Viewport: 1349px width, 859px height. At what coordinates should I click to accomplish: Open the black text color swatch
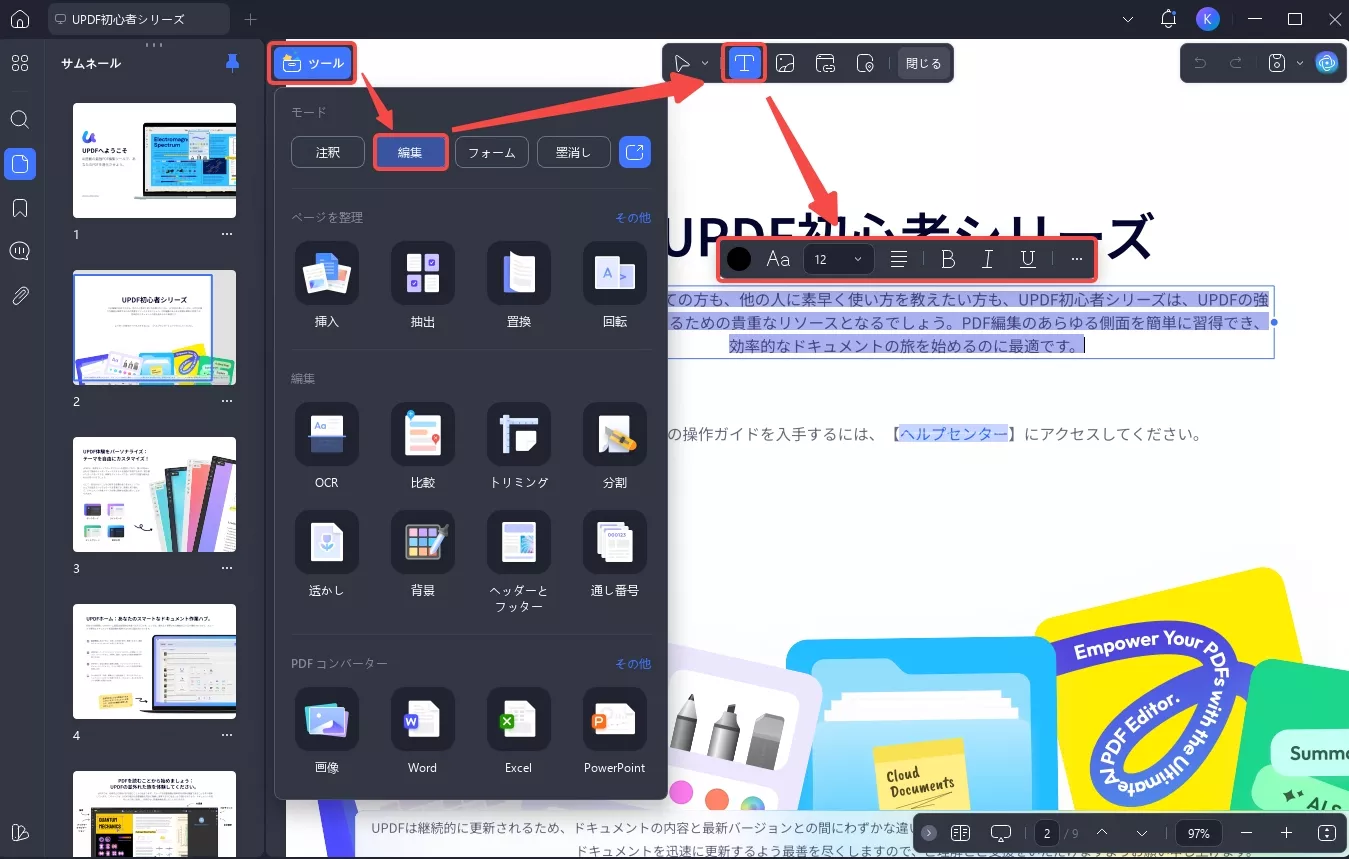739,259
